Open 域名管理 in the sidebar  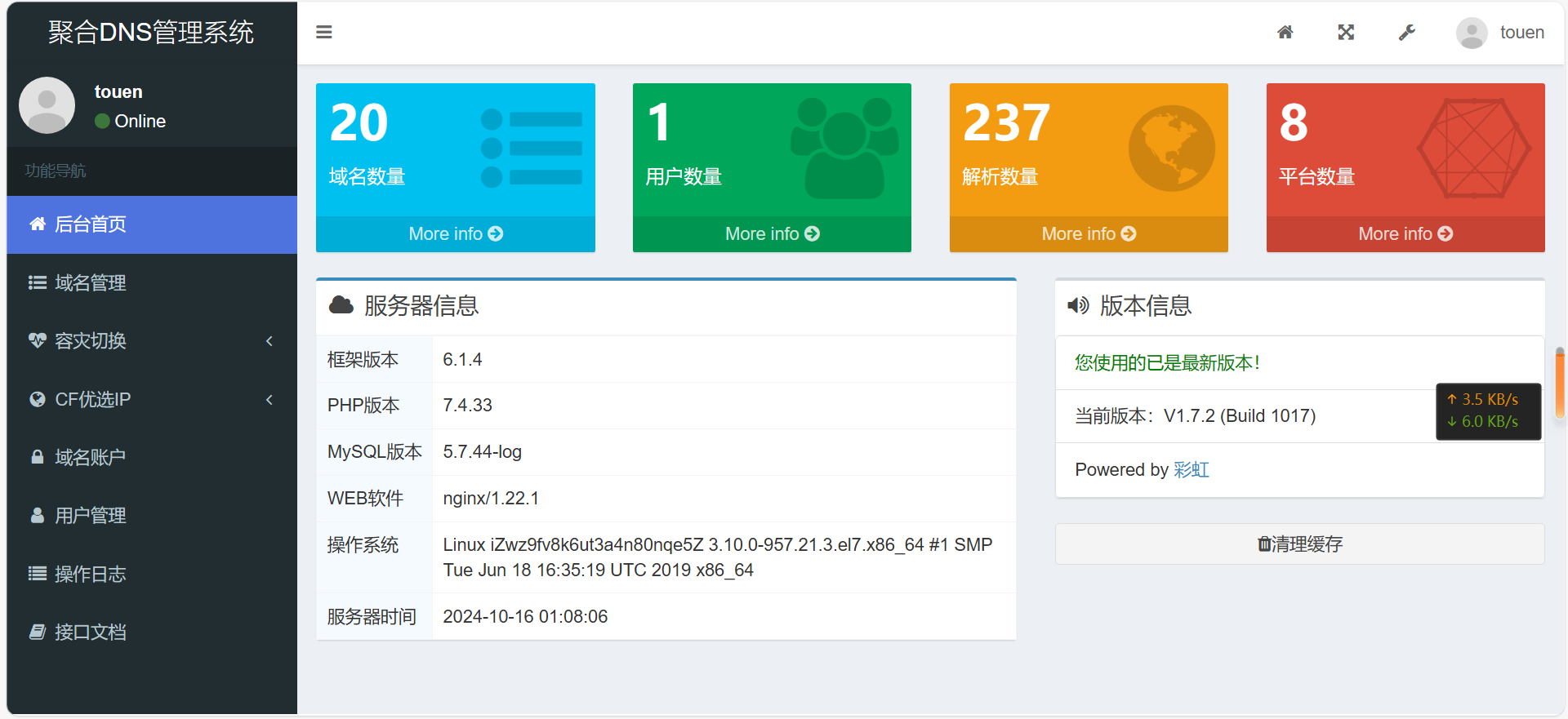point(90,283)
